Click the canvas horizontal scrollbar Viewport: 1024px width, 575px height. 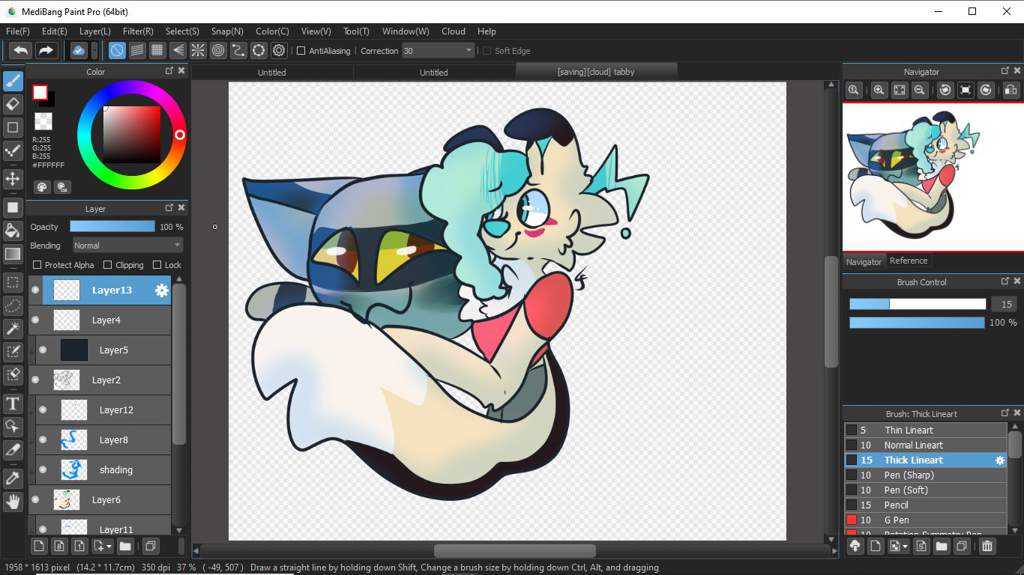pos(515,551)
